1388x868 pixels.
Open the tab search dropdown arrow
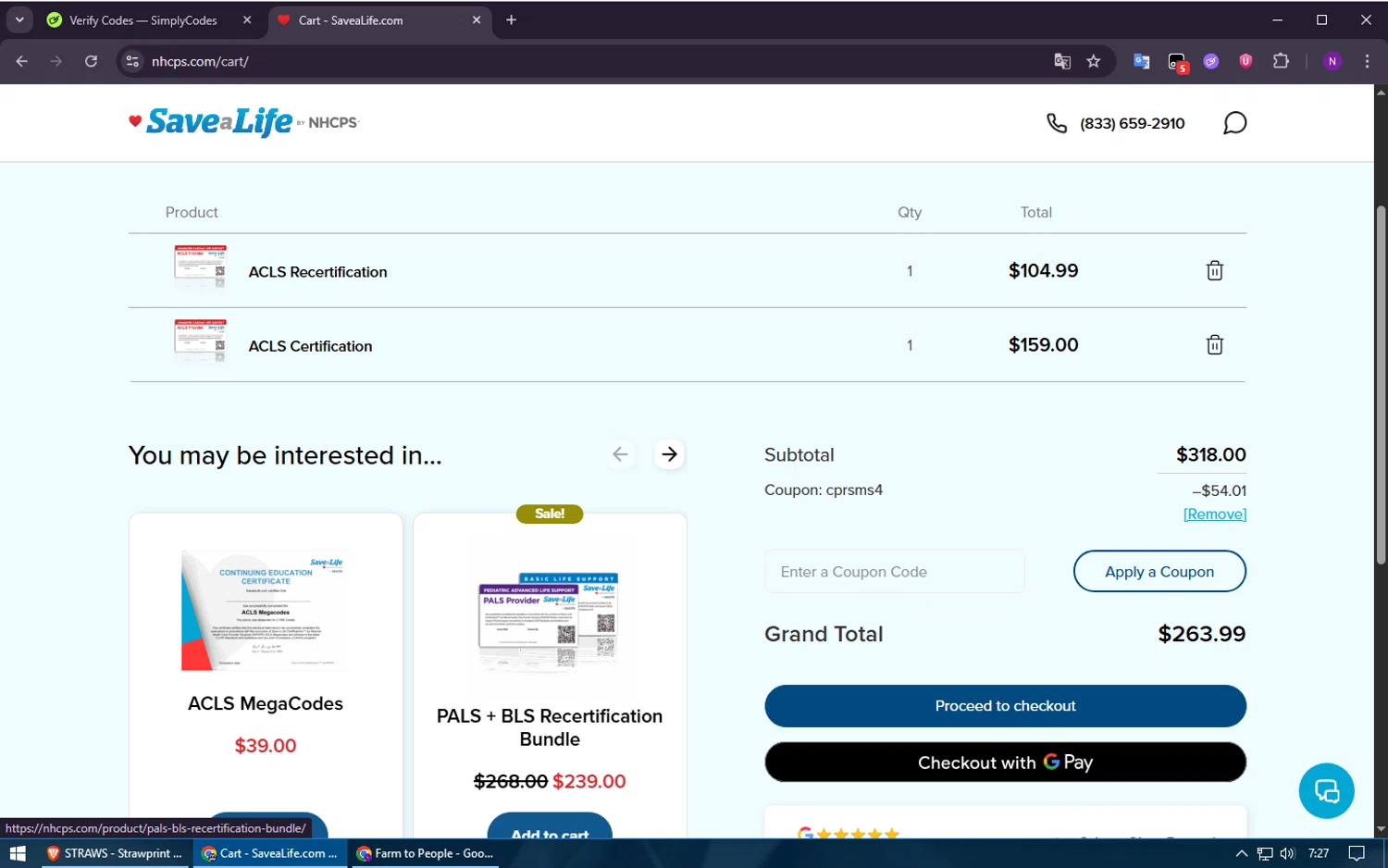click(x=19, y=19)
